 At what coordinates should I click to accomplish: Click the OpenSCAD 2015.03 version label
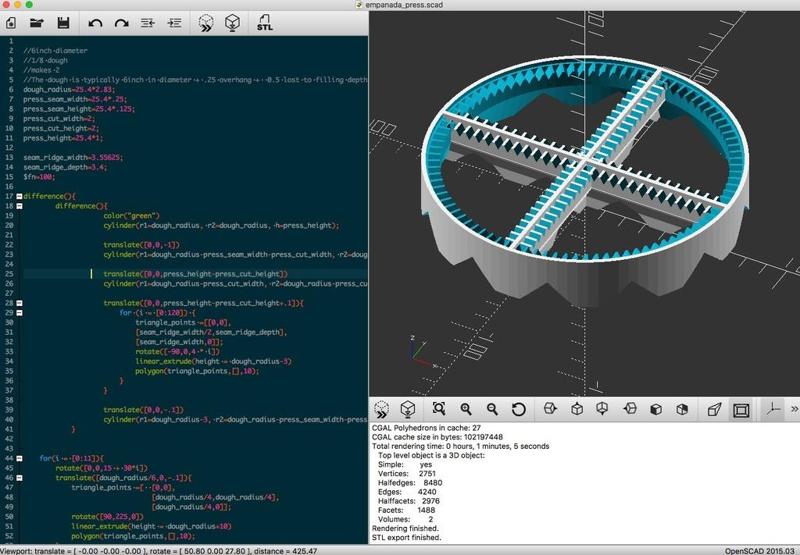click(x=760, y=551)
